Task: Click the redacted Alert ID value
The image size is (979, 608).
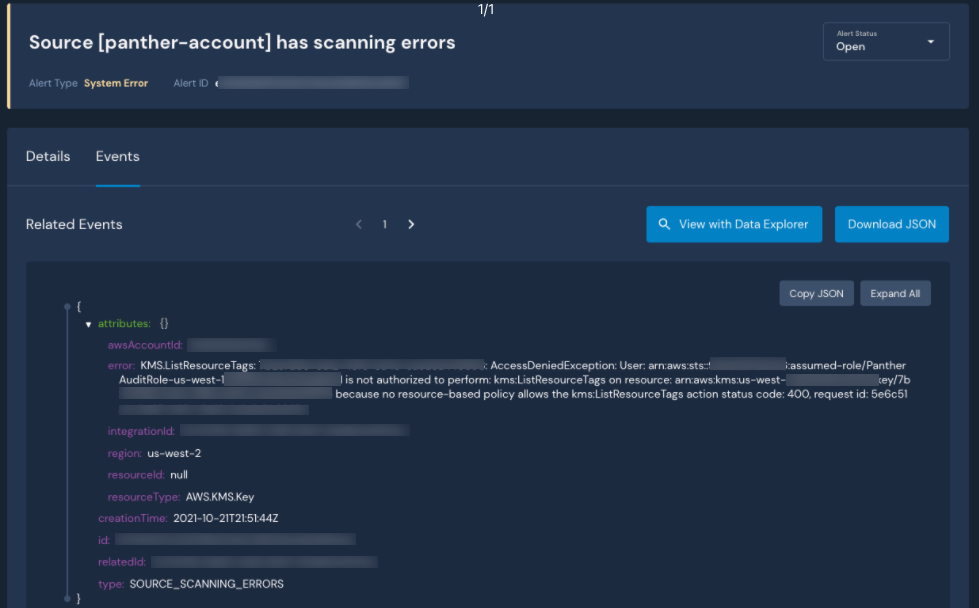Action: [315, 82]
